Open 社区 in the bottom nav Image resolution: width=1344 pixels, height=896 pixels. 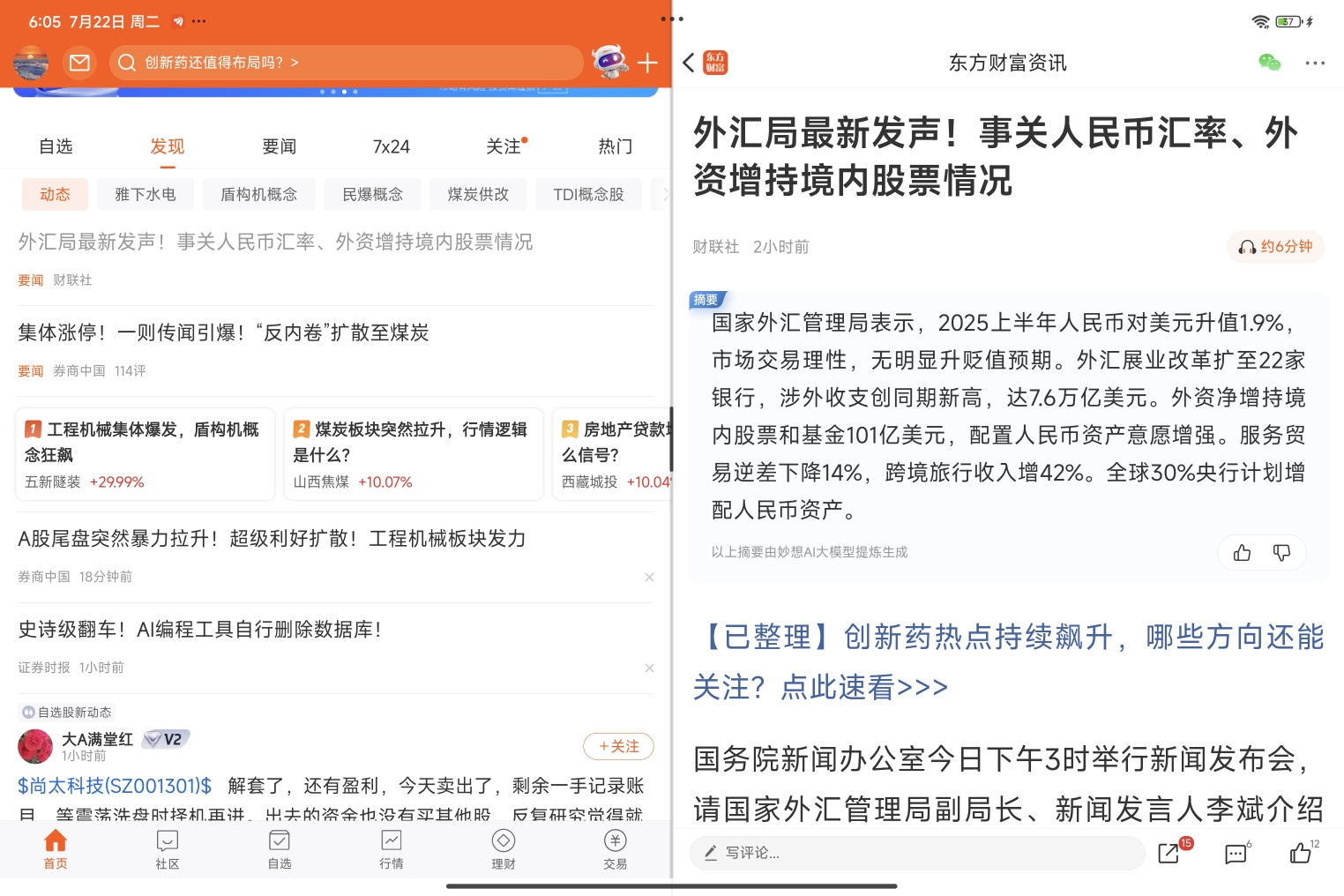click(x=168, y=849)
